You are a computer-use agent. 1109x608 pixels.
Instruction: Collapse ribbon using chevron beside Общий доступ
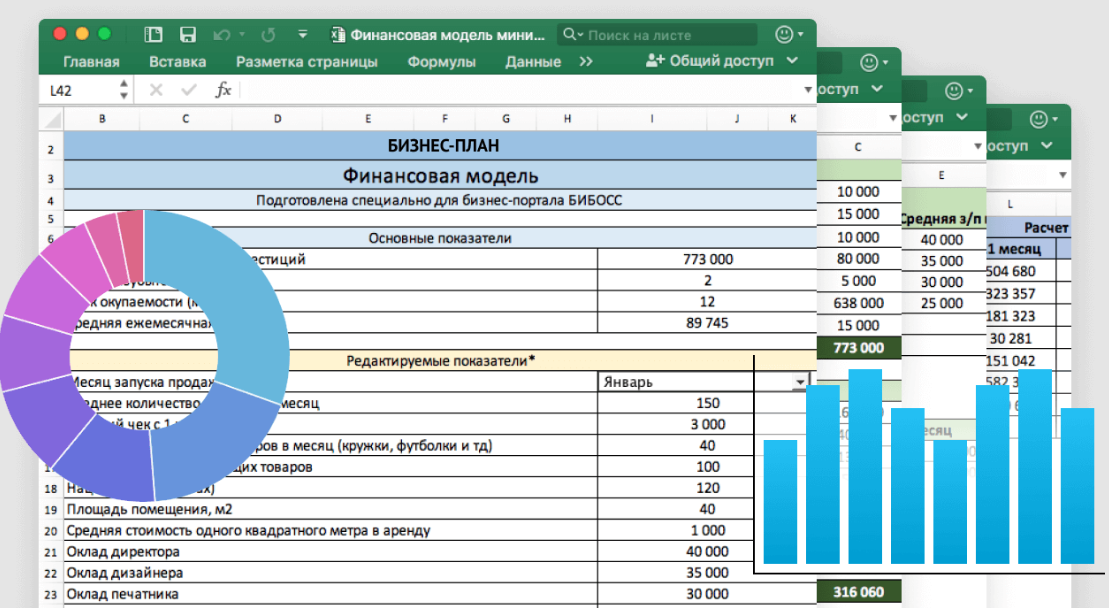(x=793, y=61)
